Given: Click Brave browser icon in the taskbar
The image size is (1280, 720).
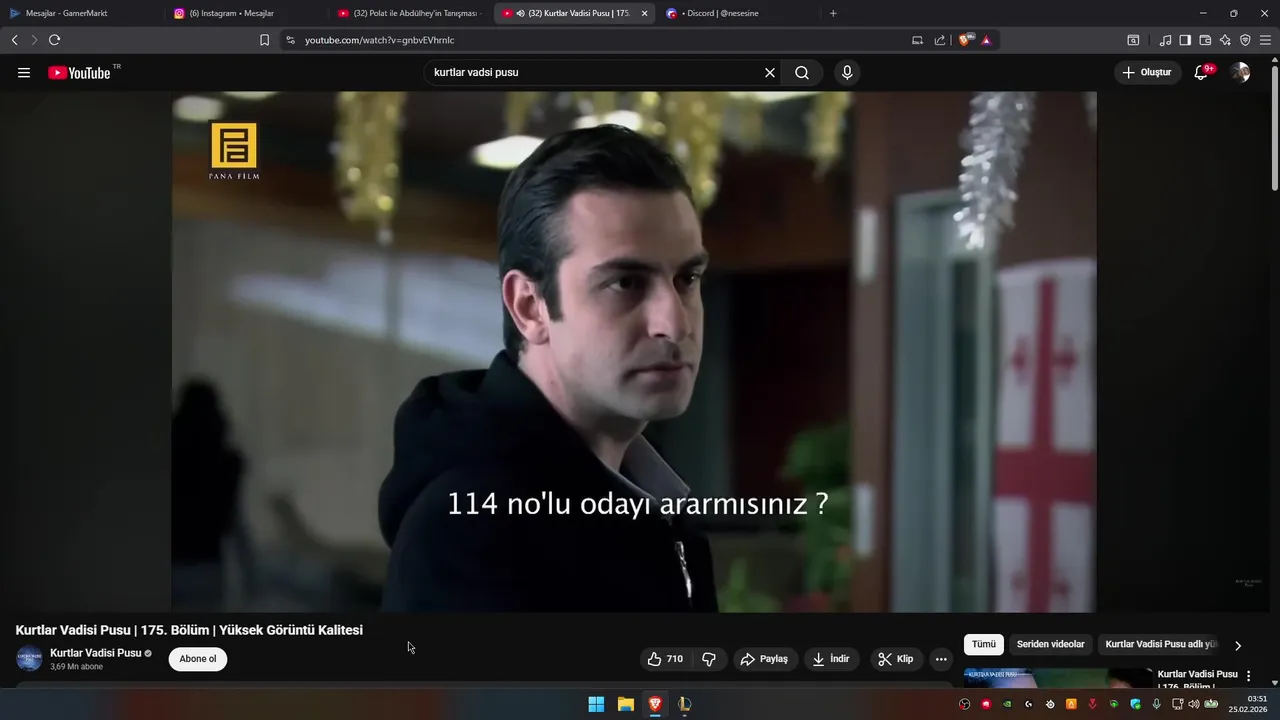Looking at the screenshot, I should point(654,704).
